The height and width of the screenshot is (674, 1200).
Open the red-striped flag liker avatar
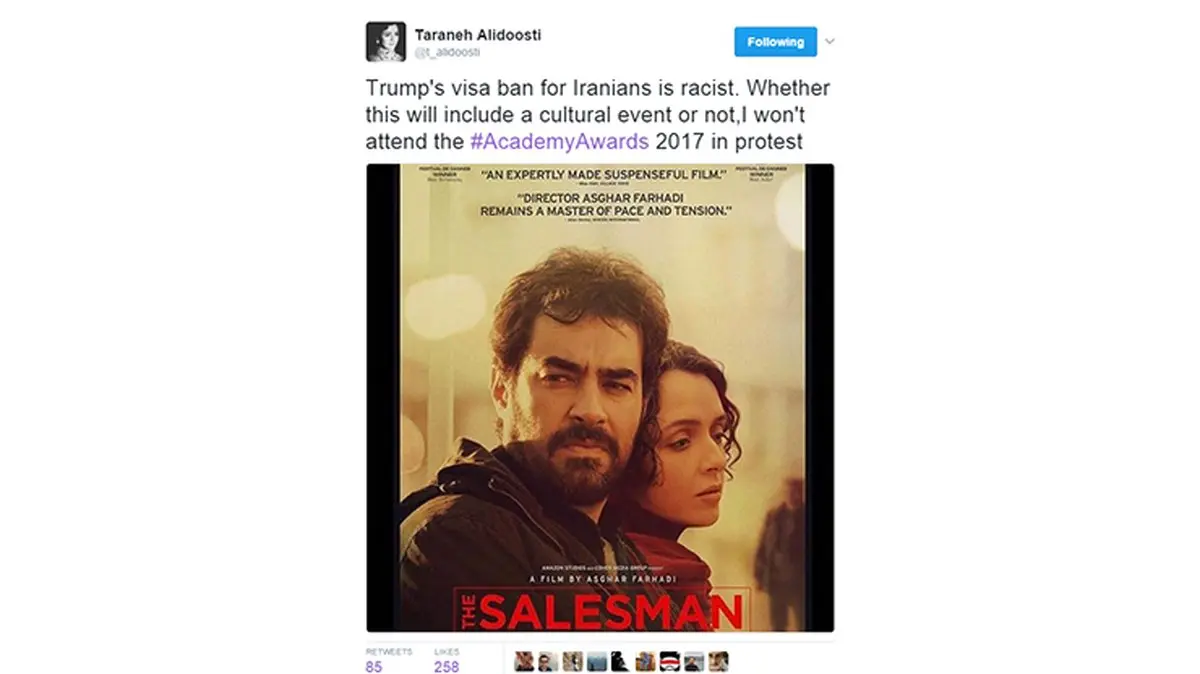click(x=670, y=661)
